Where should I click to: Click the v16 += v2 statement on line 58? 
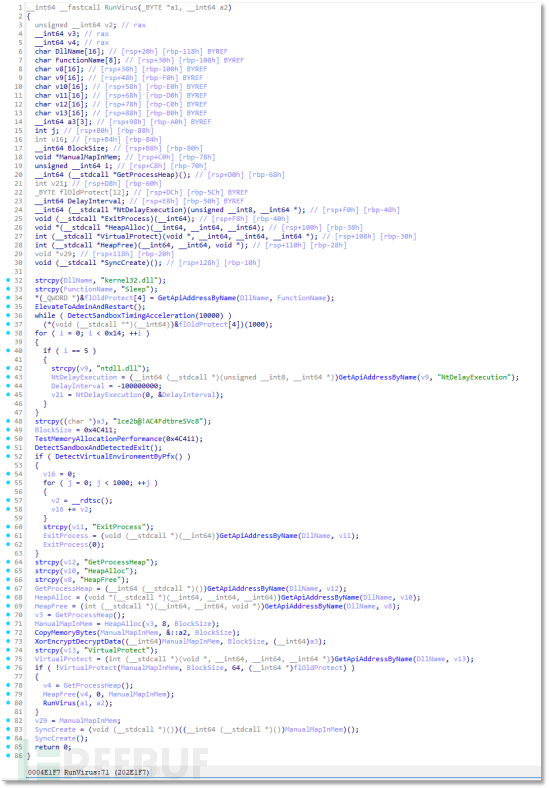pos(71,510)
